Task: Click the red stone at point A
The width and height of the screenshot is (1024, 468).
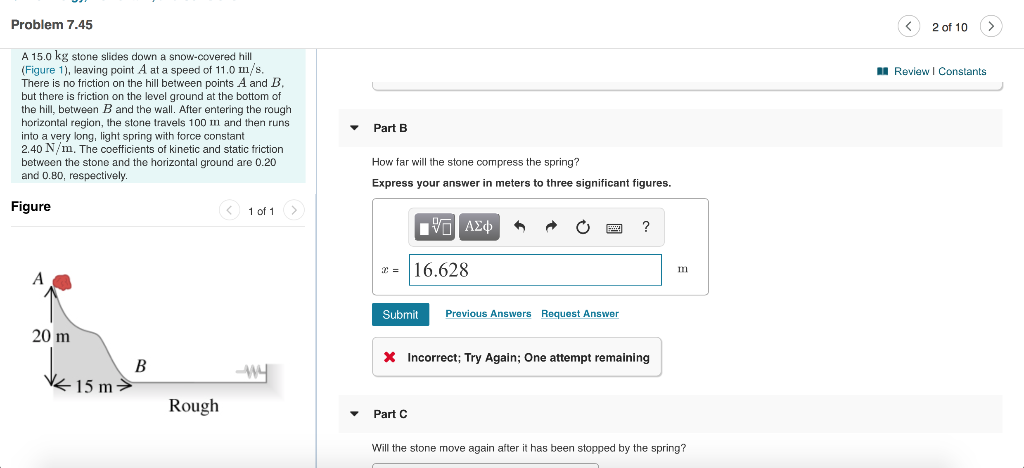Action: coord(61,281)
